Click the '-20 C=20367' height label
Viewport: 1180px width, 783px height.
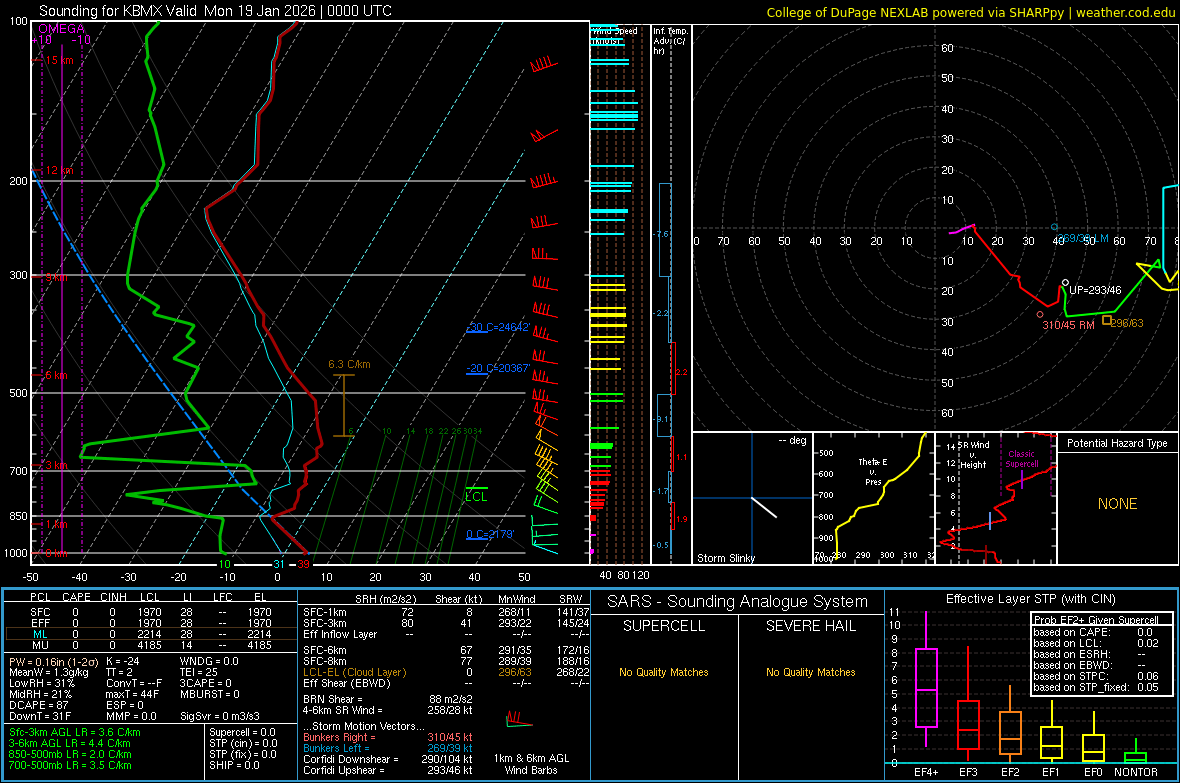click(498, 368)
